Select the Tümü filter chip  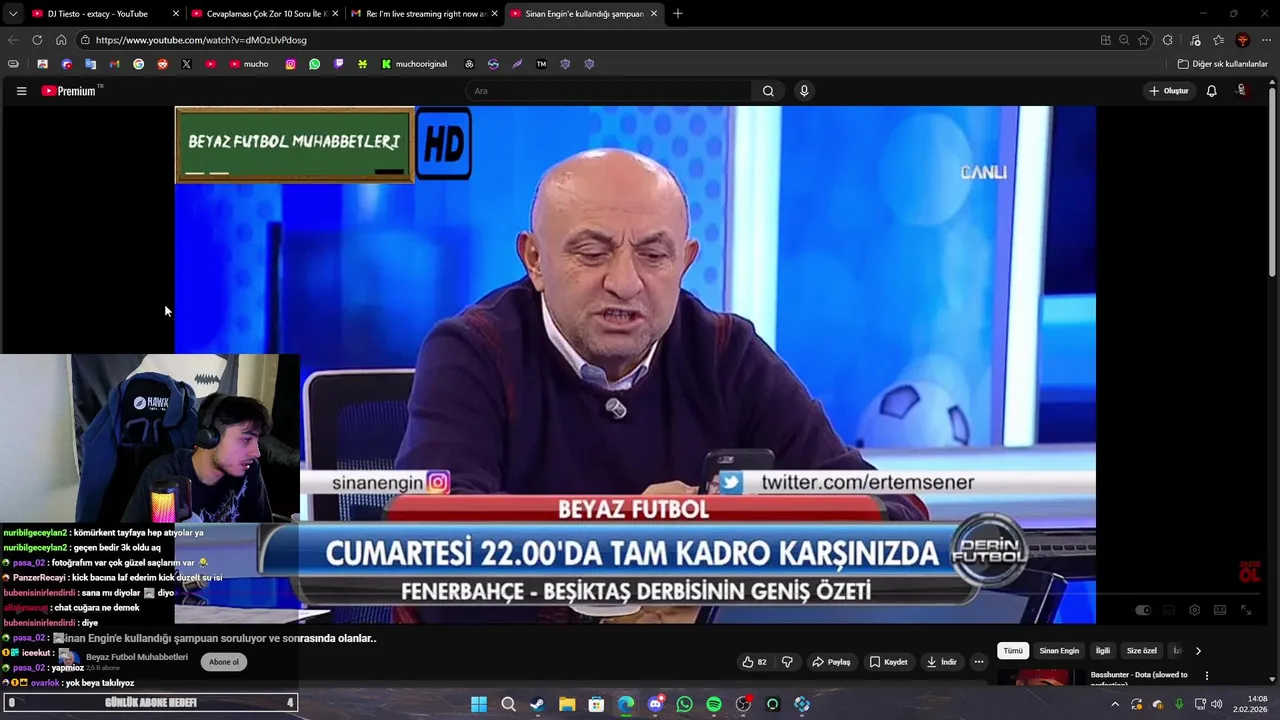(x=1013, y=651)
